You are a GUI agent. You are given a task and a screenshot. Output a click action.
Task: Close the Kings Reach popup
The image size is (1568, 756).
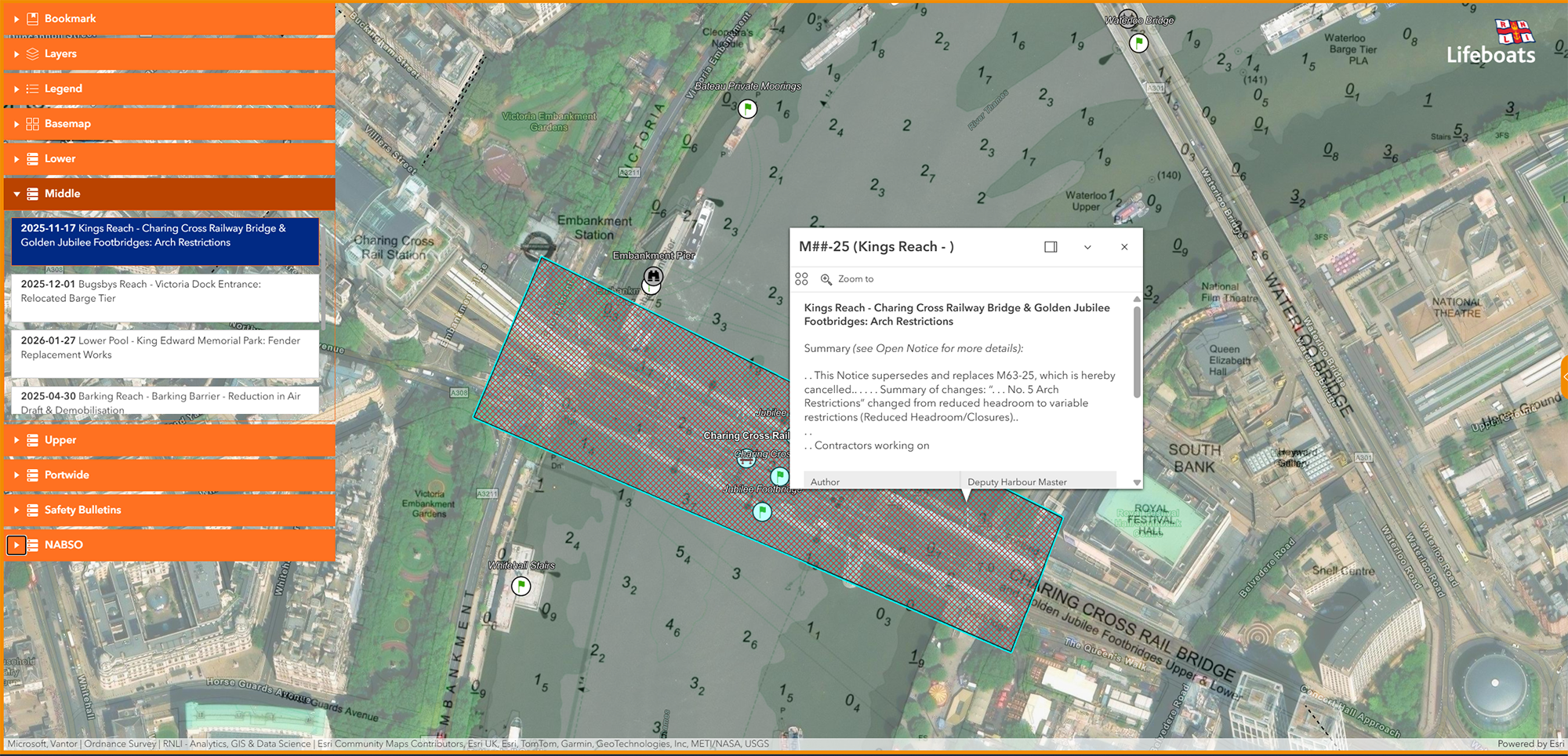[x=1124, y=247]
